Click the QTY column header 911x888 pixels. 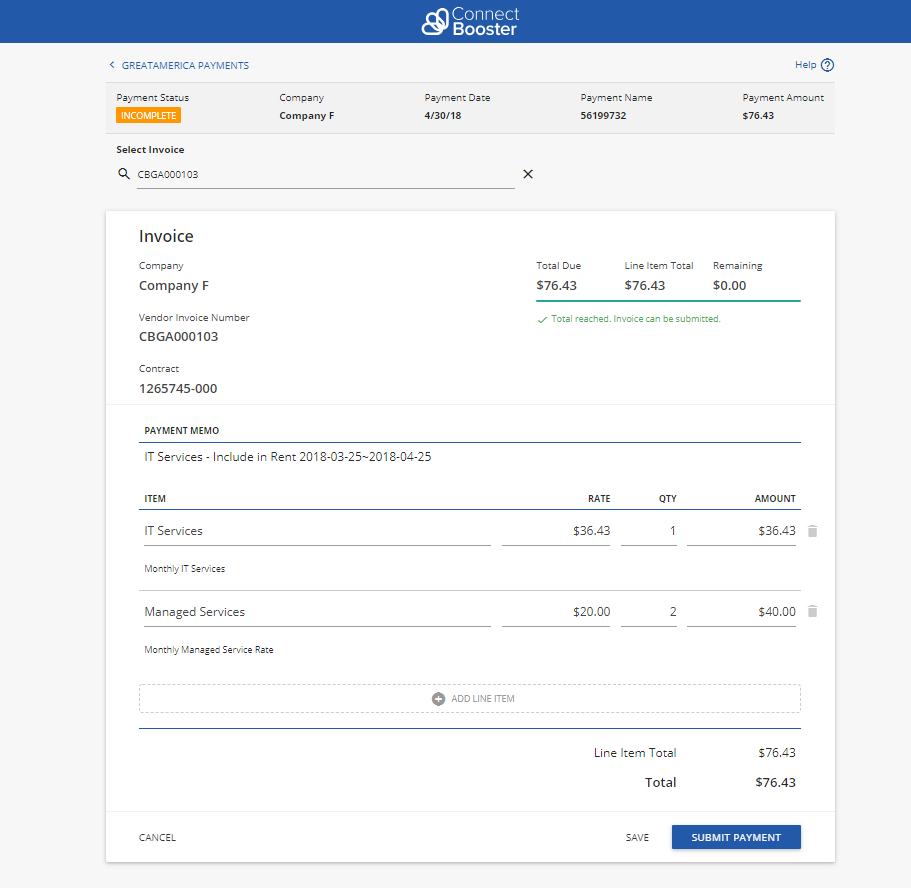pos(668,499)
